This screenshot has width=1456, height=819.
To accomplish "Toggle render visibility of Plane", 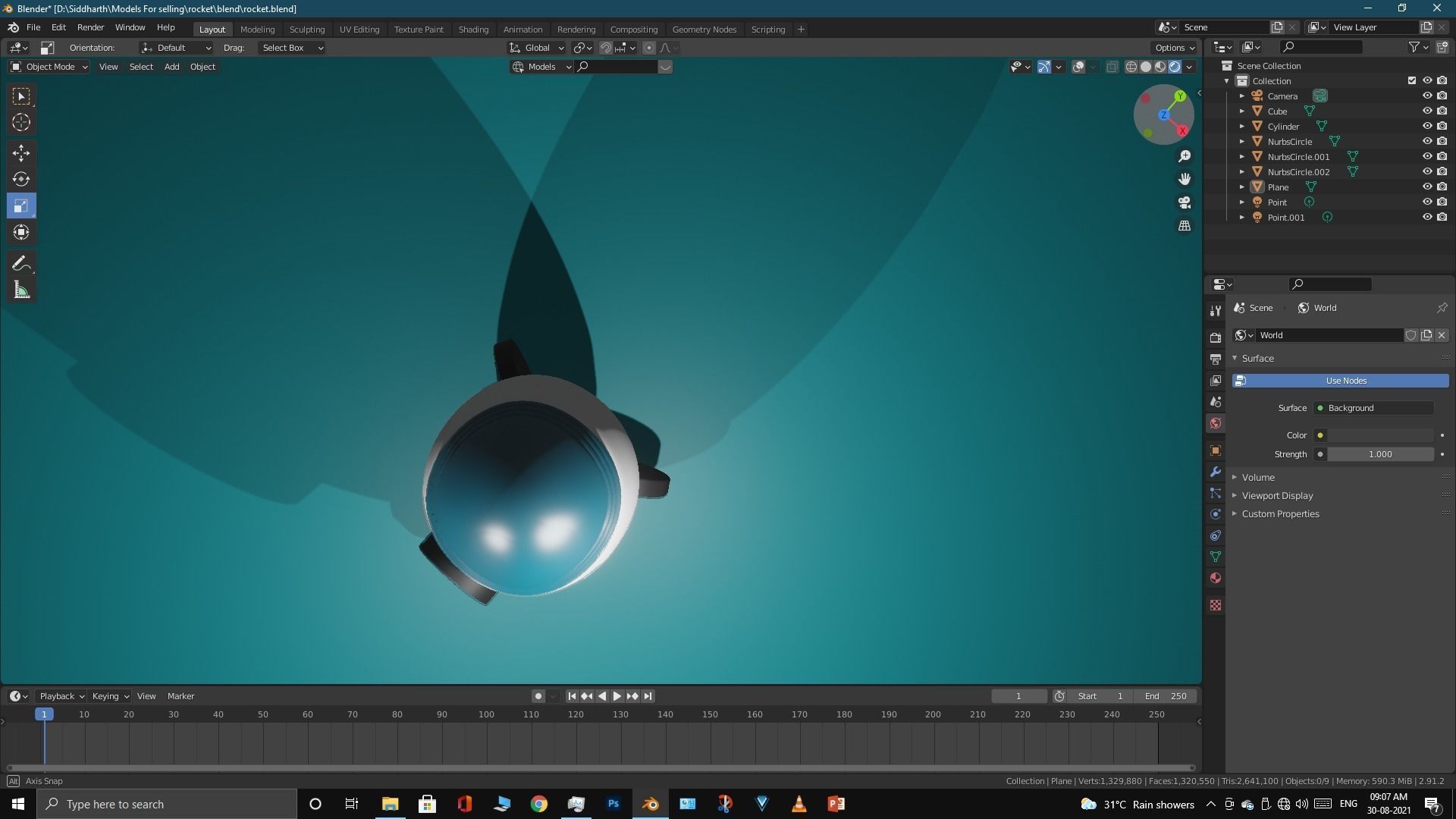I will 1442,187.
